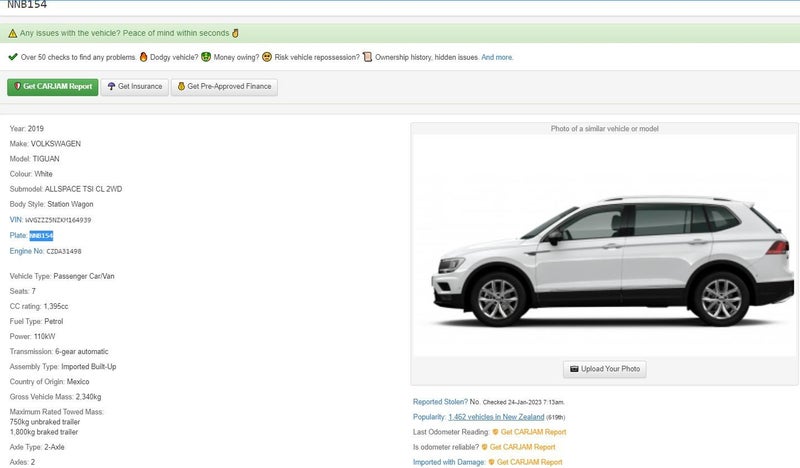Open 1,462 vehicles in New Zealand link
The image size is (800, 468).
pos(496,417)
